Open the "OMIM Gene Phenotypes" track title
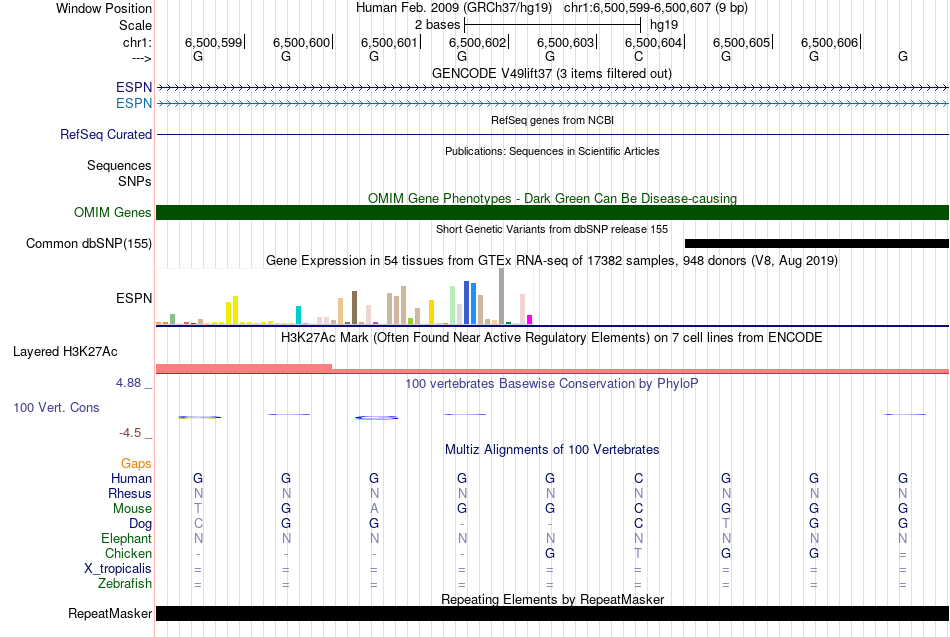 point(552,198)
